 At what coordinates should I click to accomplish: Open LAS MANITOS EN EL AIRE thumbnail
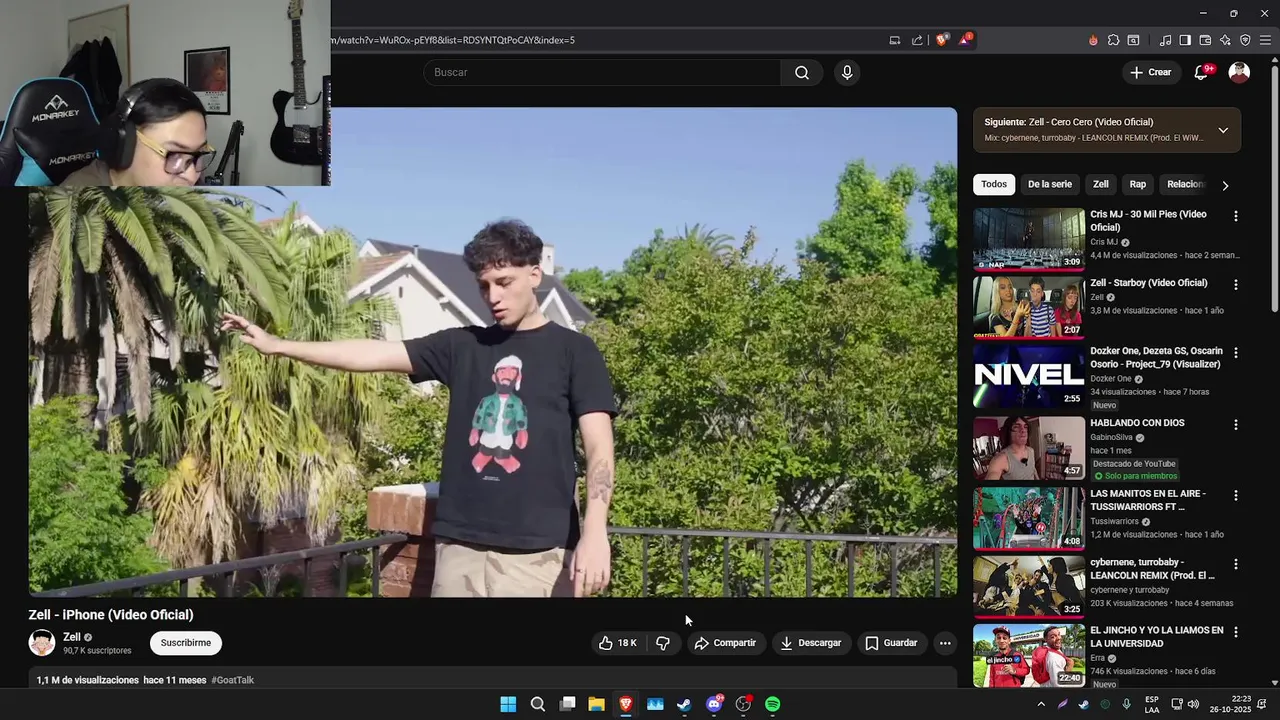(x=1029, y=518)
